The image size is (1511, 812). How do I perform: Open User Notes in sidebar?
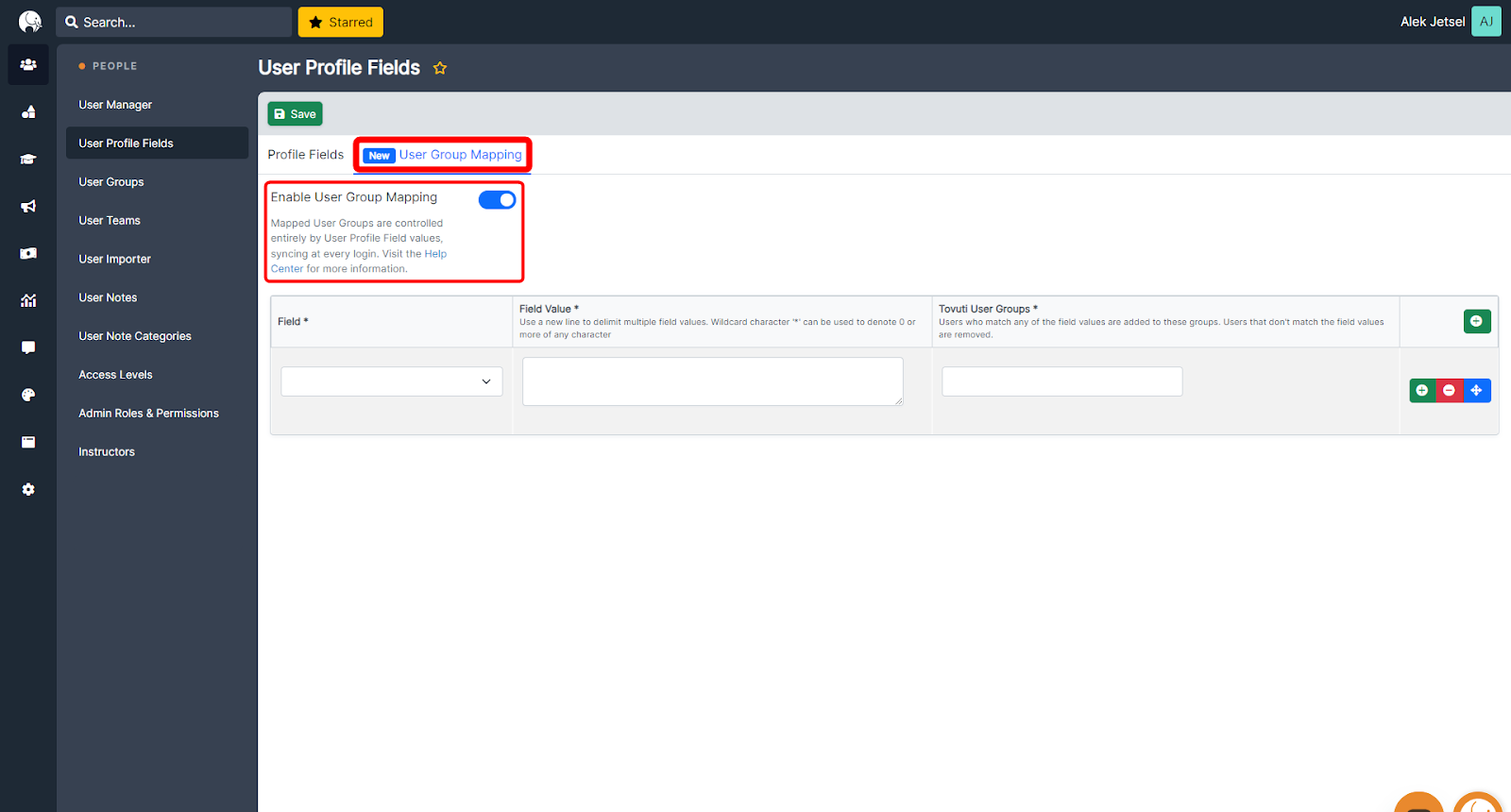(x=108, y=297)
